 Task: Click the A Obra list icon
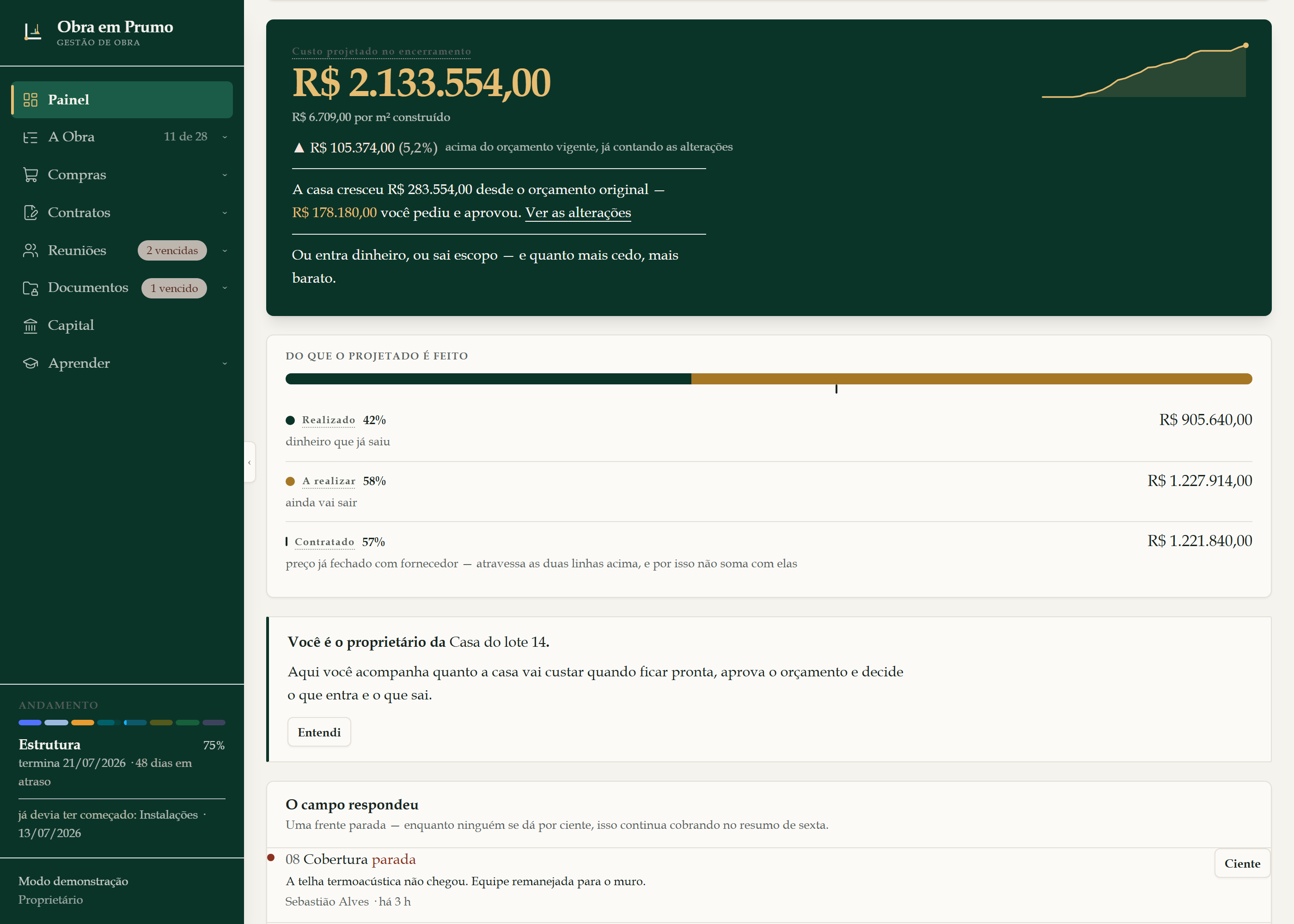[x=30, y=137]
